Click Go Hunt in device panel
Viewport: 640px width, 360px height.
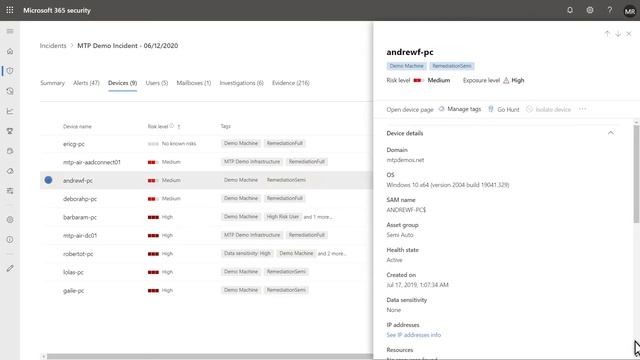coord(504,109)
